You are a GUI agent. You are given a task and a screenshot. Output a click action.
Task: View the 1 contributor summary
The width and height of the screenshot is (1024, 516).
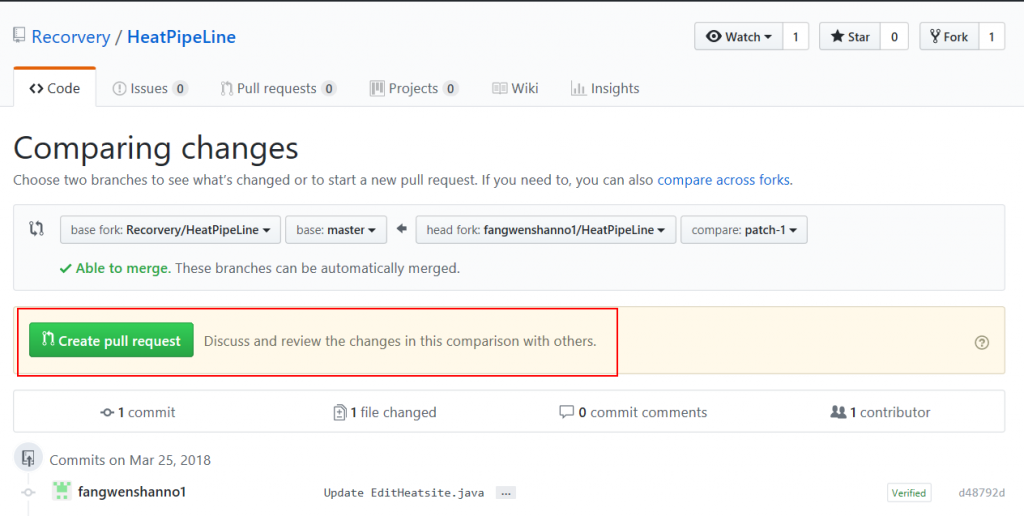pyautogui.click(x=880, y=412)
